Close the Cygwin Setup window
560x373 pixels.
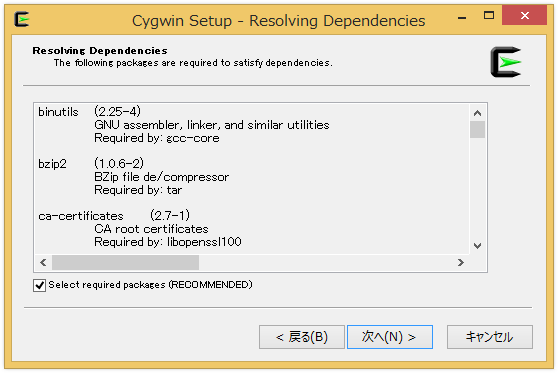coord(524,15)
